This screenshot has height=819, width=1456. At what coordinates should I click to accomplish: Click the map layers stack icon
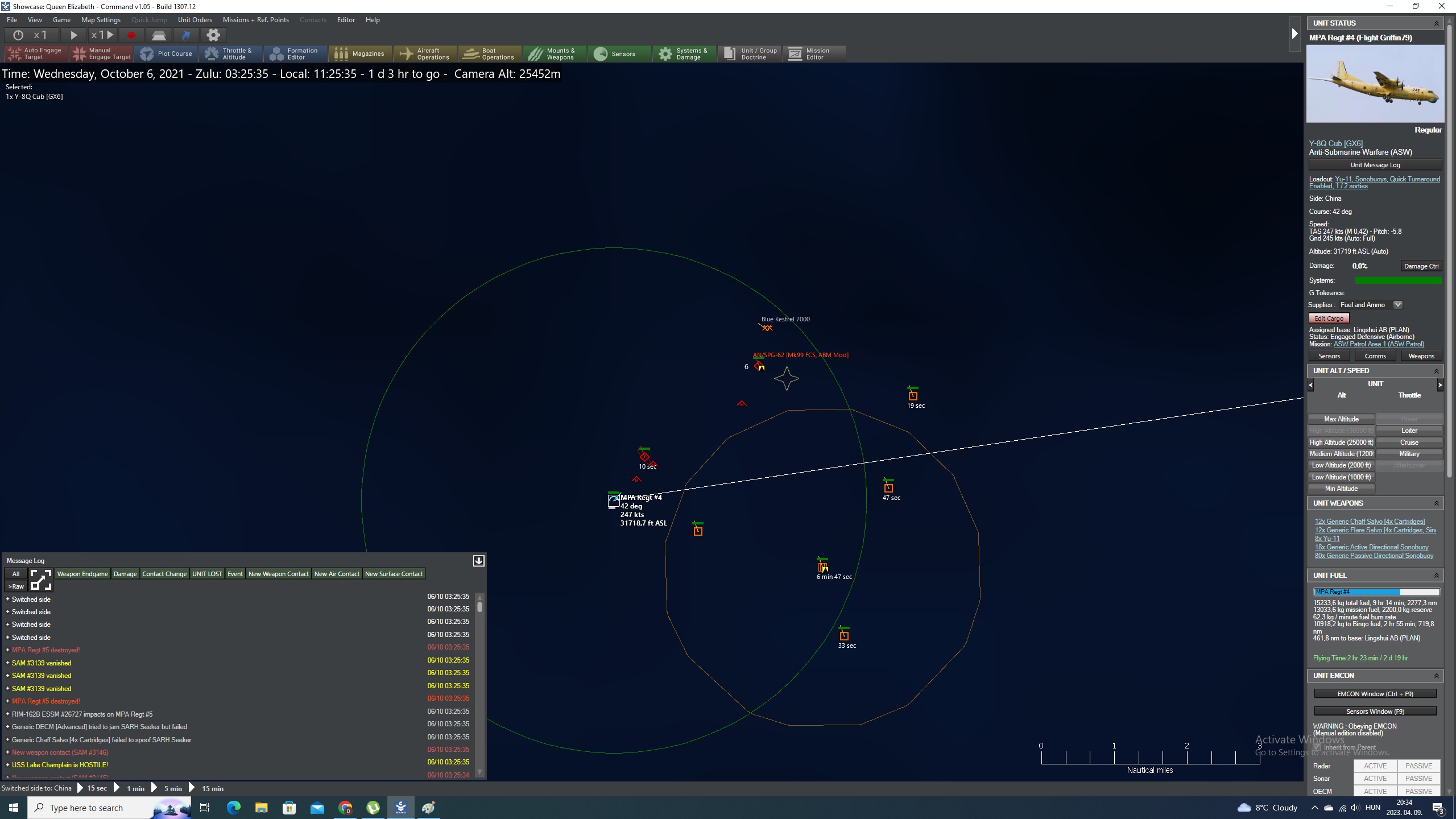[159, 35]
